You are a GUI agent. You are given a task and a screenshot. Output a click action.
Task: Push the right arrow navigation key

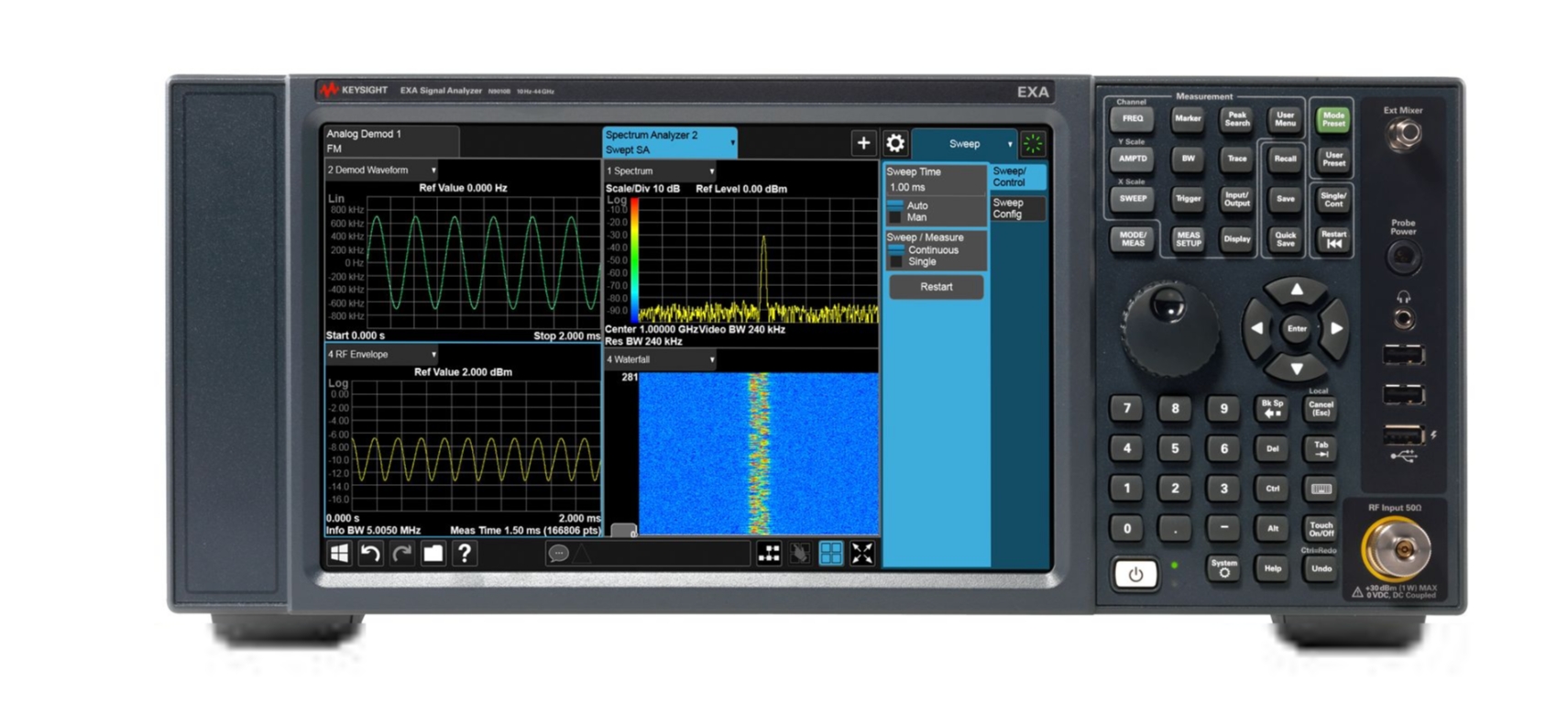click(x=1336, y=328)
